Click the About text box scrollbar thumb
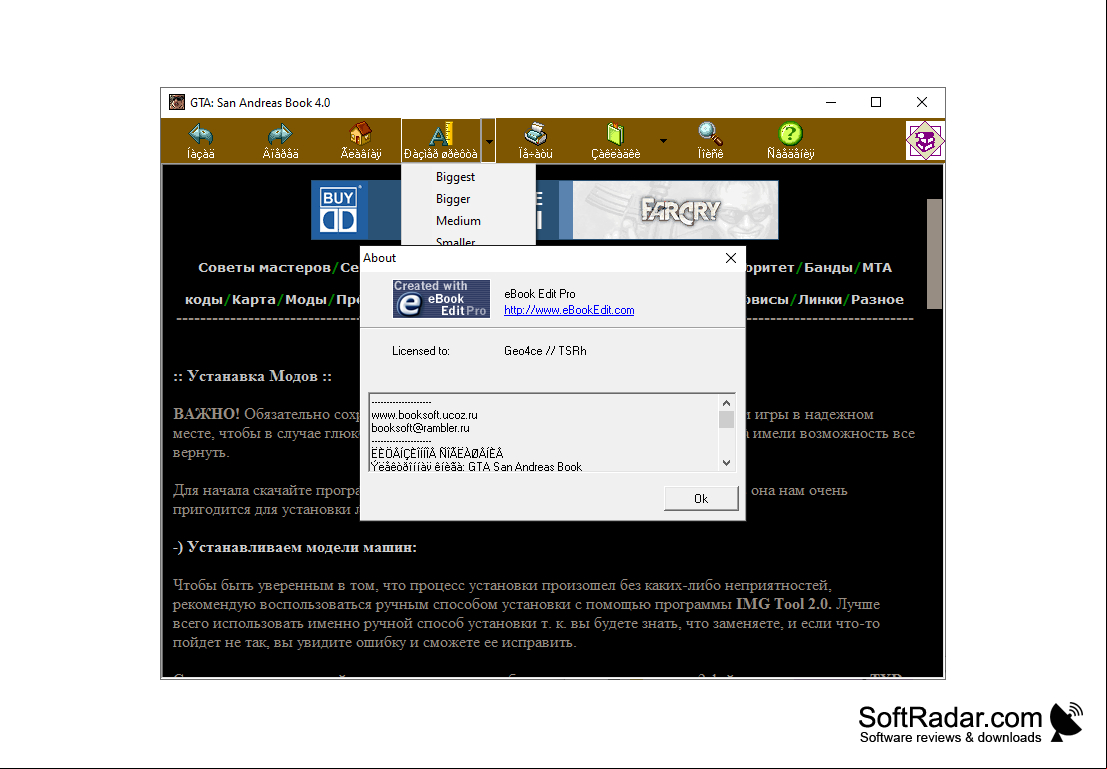This screenshot has width=1107, height=769. (726, 419)
